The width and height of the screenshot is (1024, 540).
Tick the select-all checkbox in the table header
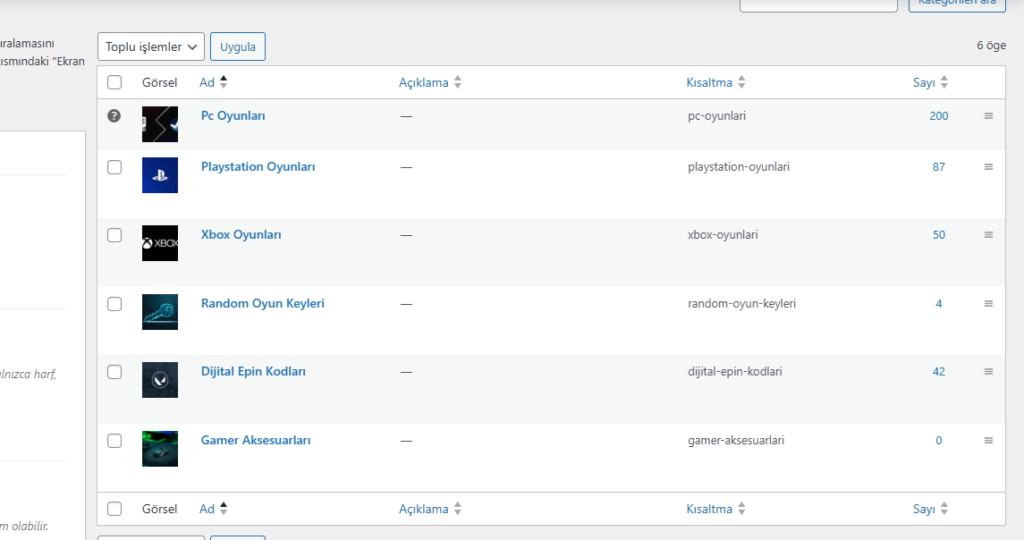pos(115,82)
